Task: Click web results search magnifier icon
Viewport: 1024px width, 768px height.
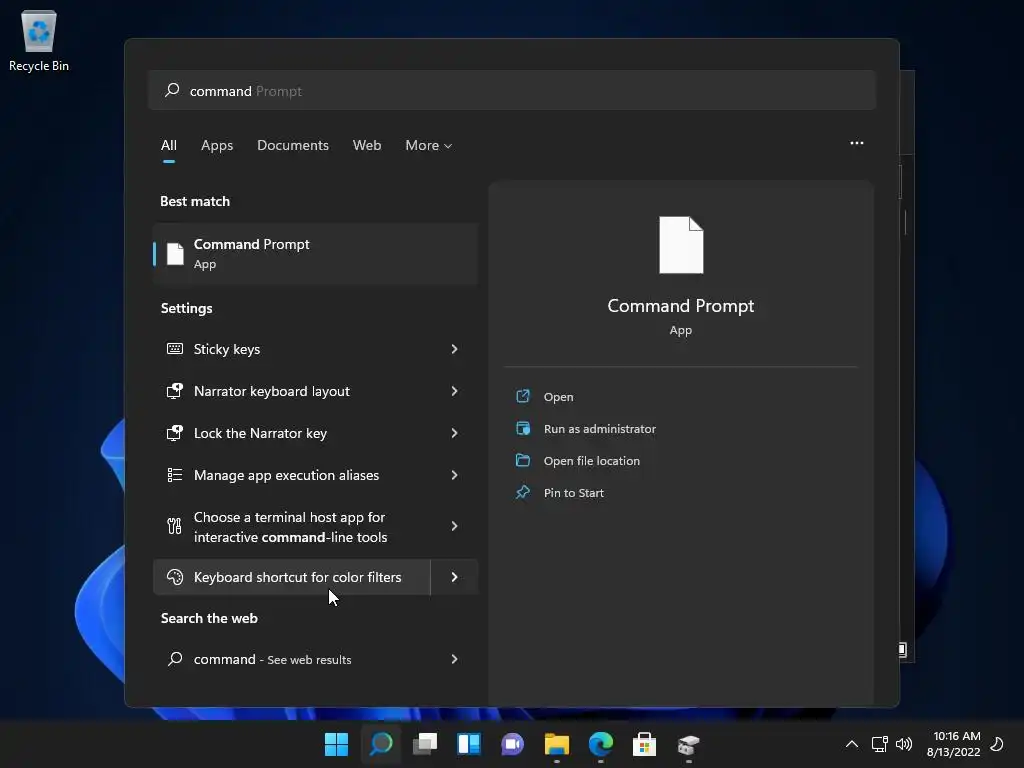Action: click(x=175, y=658)
